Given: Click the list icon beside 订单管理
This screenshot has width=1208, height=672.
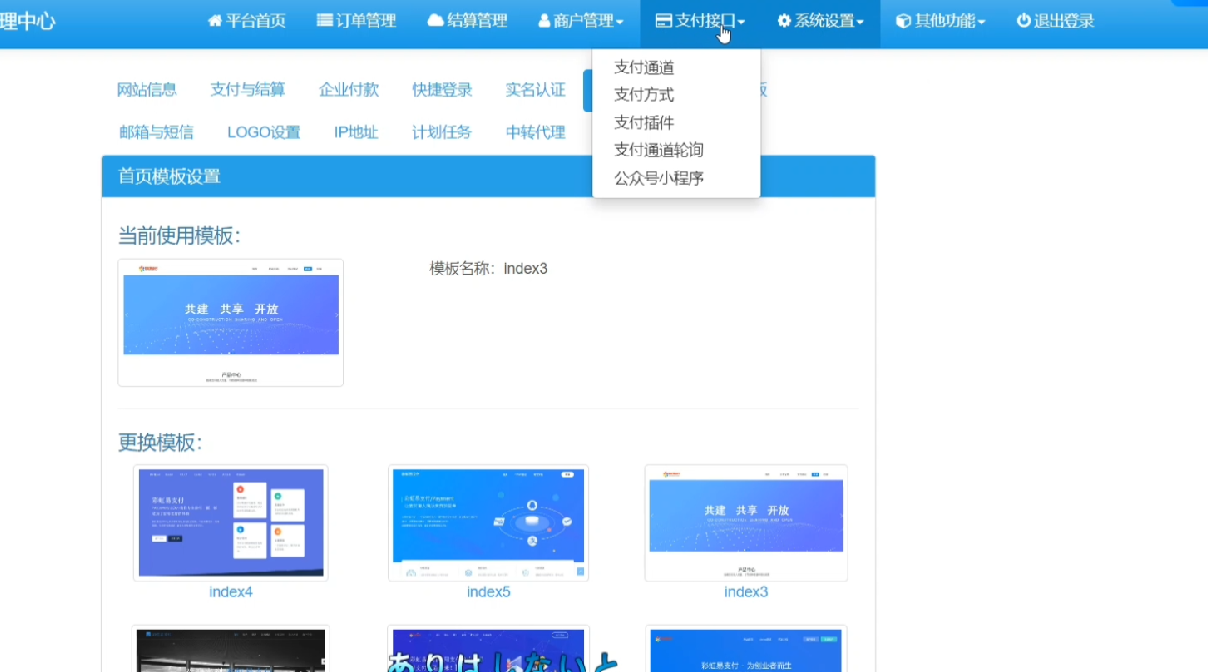Looking at the screenshot, I should (x=324, y=21).
